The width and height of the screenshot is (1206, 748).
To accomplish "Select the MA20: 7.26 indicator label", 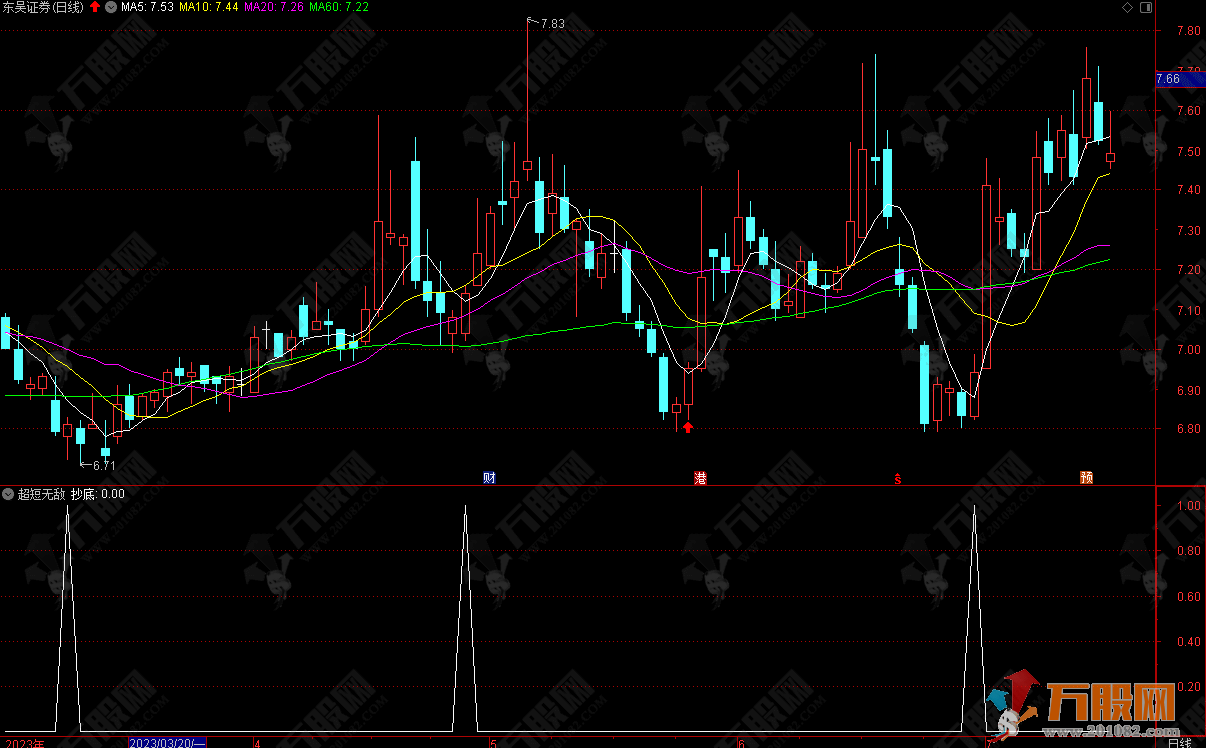I will tap(274, 7).
